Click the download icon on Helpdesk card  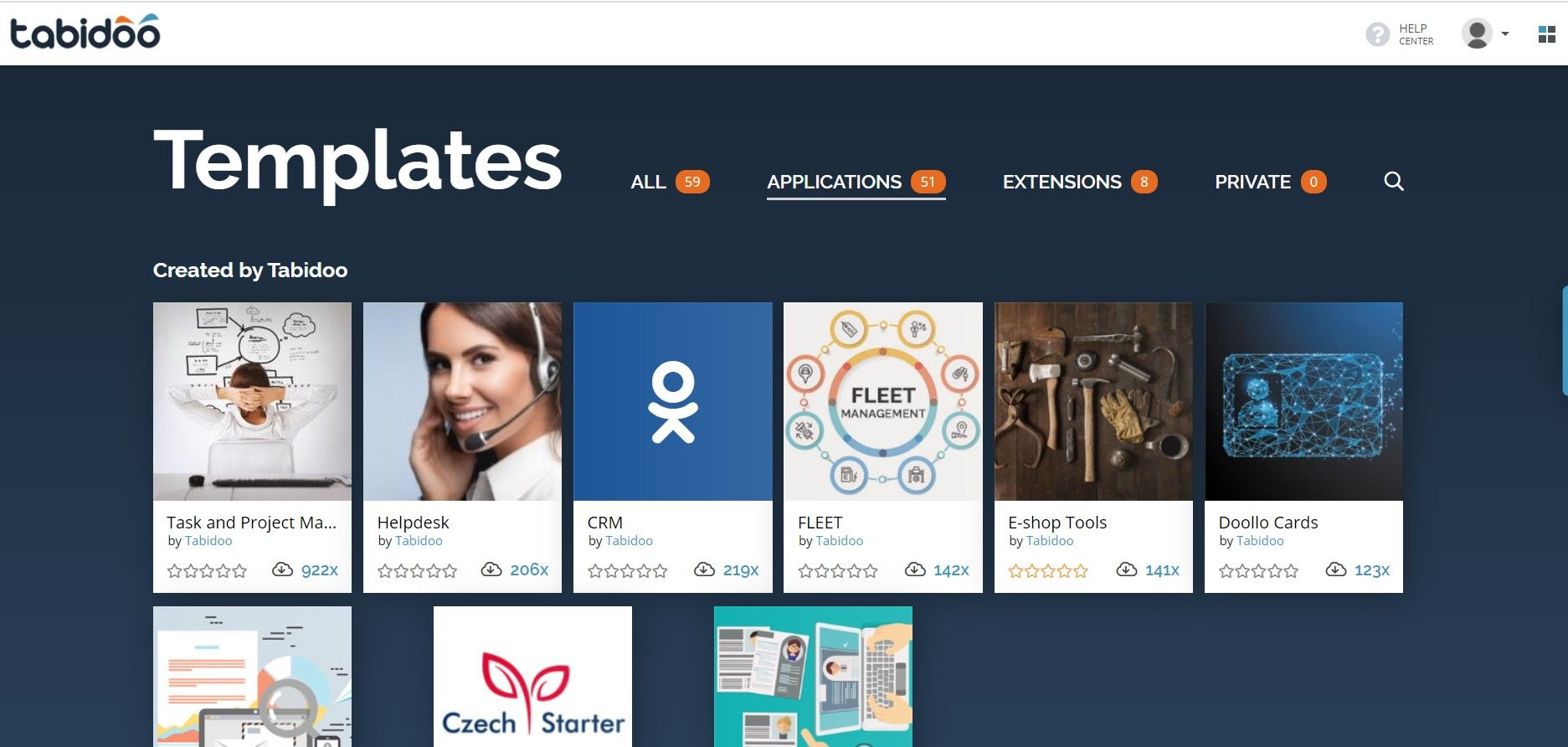pos(491,569)
